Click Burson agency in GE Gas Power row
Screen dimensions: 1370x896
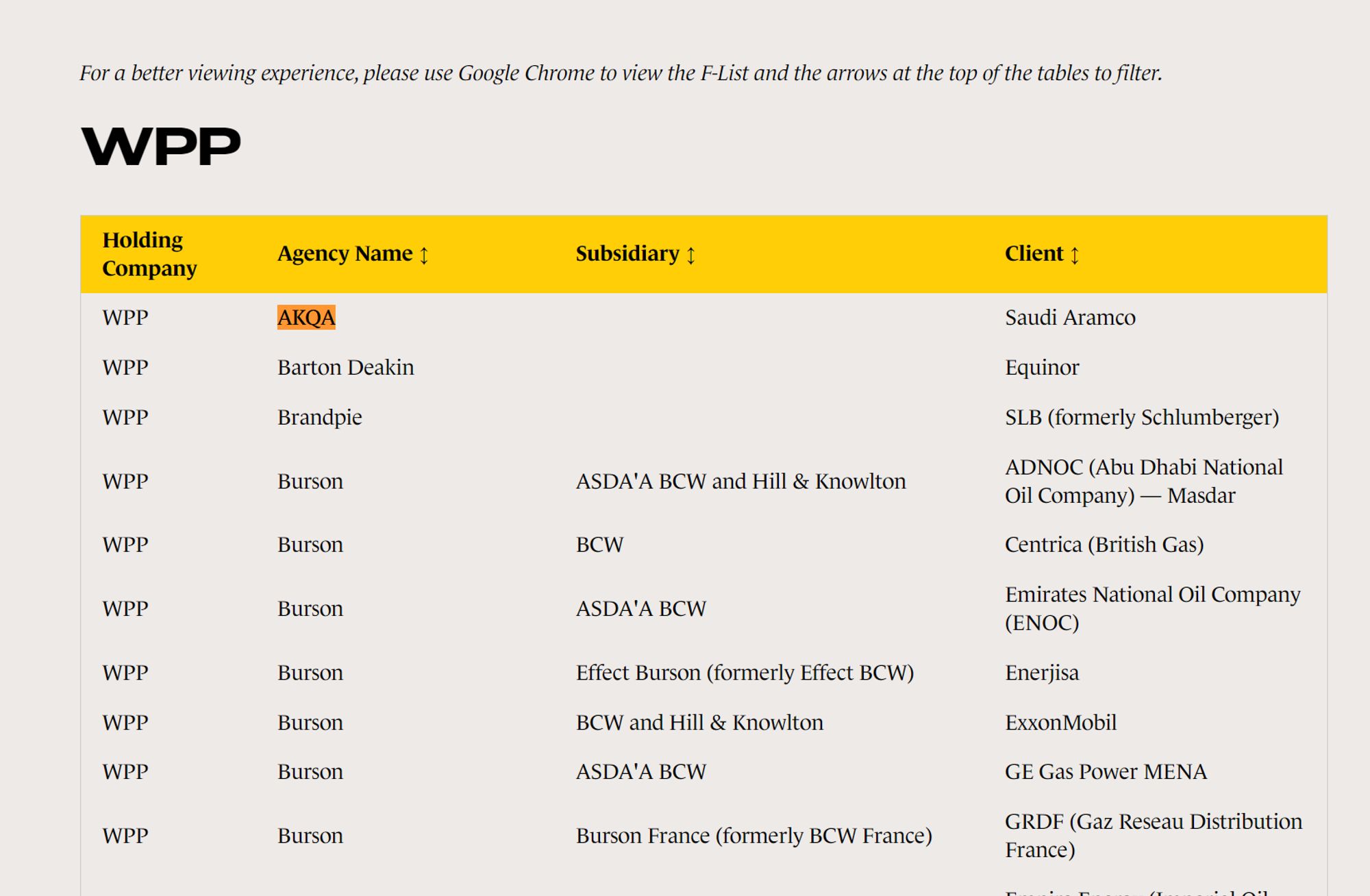310,771
